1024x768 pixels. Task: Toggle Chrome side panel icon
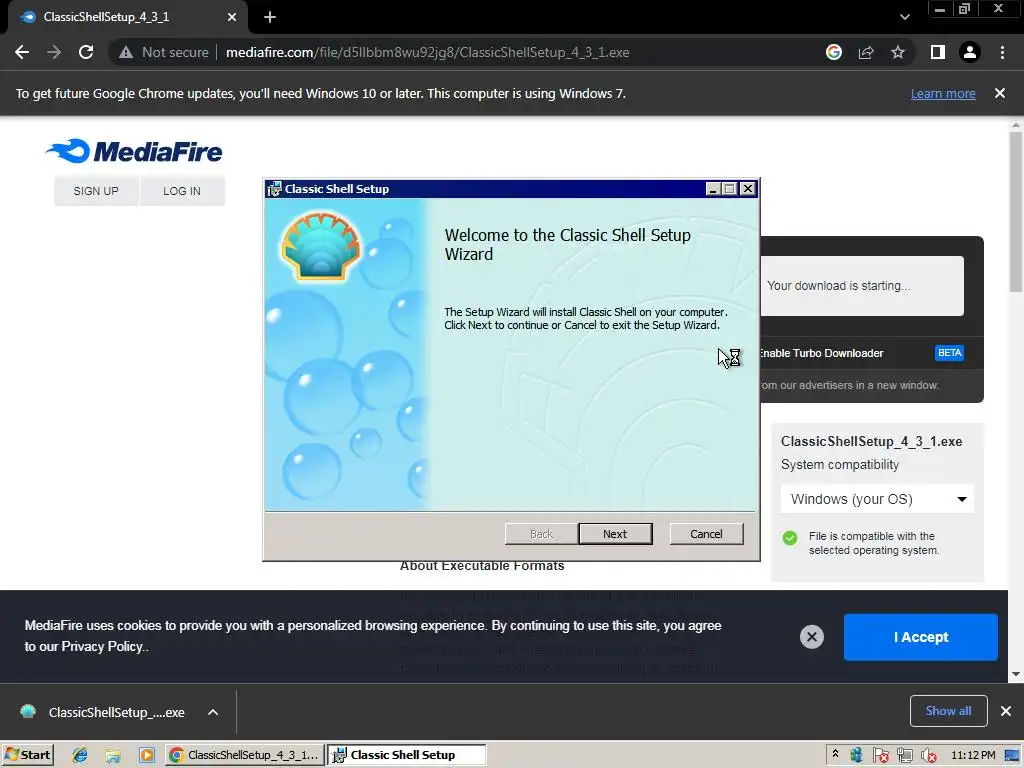point(937,52)
